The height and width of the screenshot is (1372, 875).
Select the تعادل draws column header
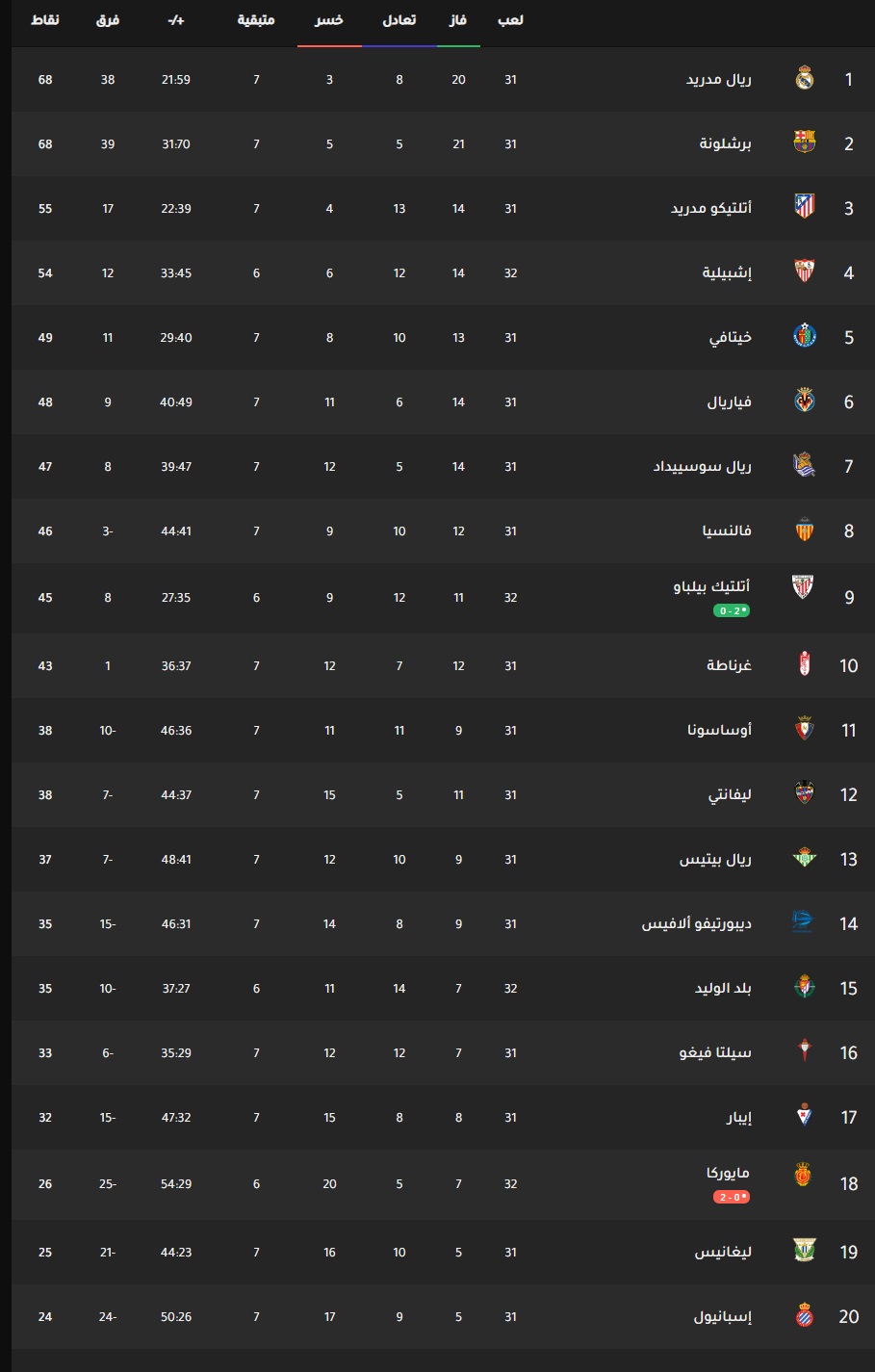399,20
